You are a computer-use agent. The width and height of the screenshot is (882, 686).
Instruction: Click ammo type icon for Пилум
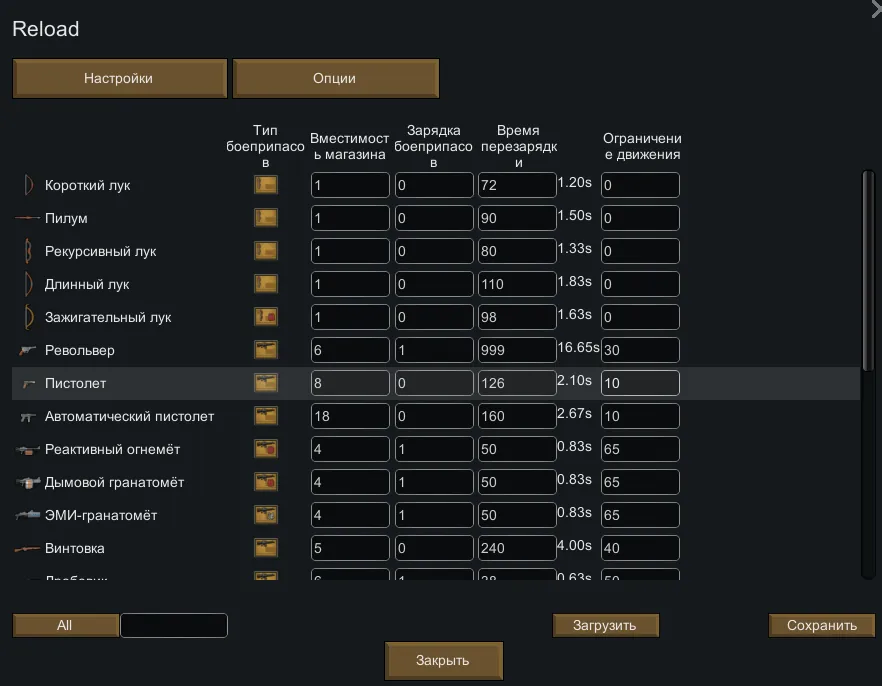point(265,218)
